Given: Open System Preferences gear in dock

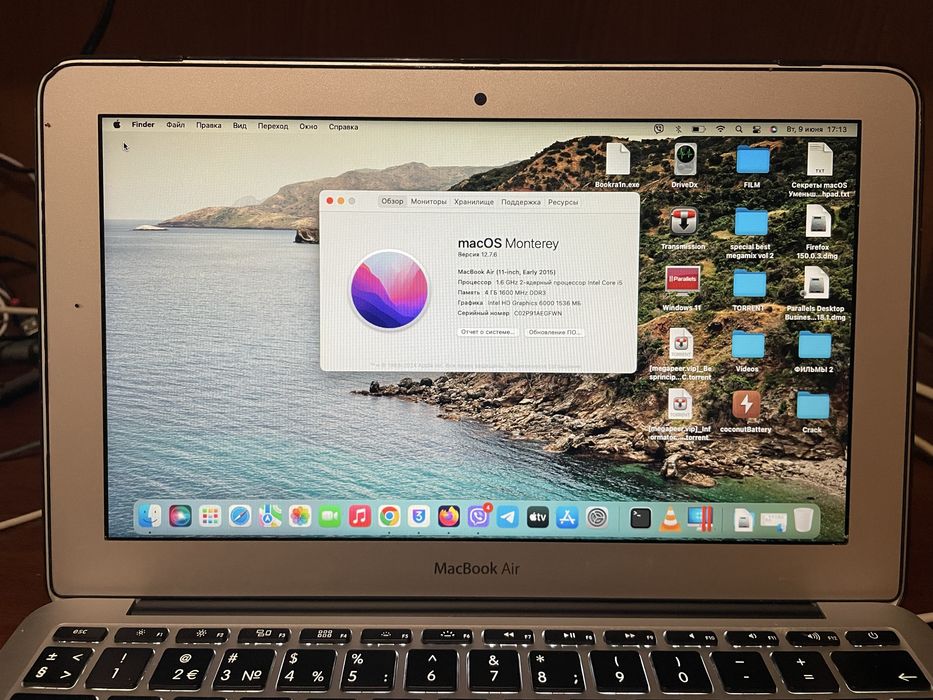Looking at the screenshot, I should (x=597, y=518).
